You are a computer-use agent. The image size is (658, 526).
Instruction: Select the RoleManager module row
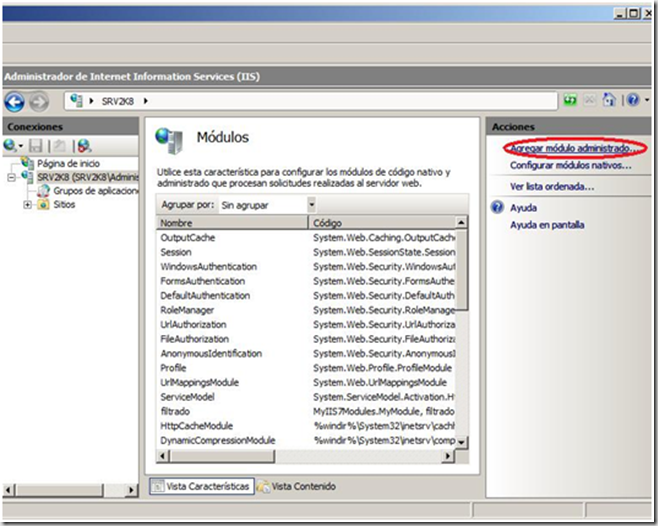point(306,310)
